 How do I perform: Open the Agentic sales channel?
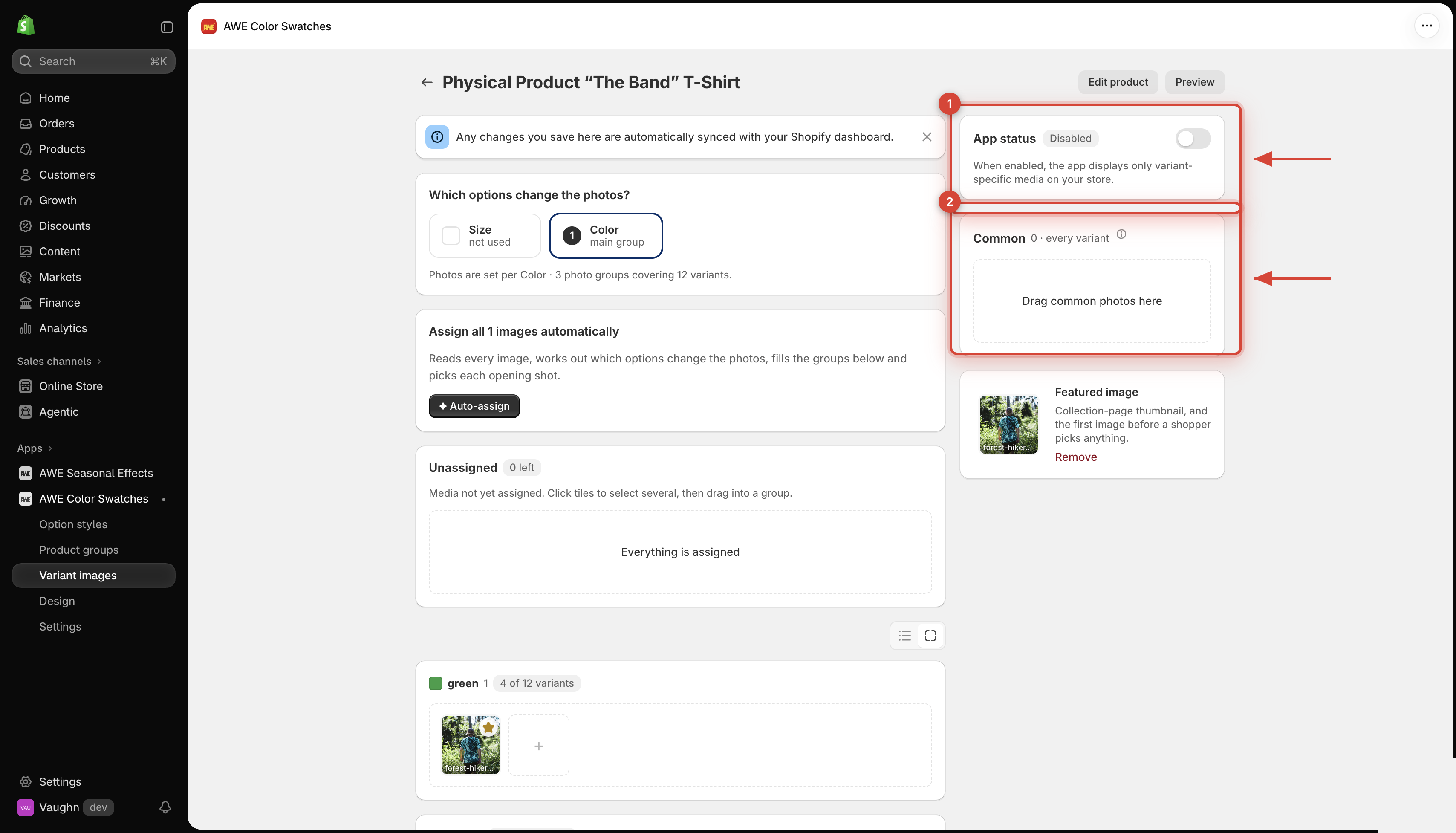[94, 412]
